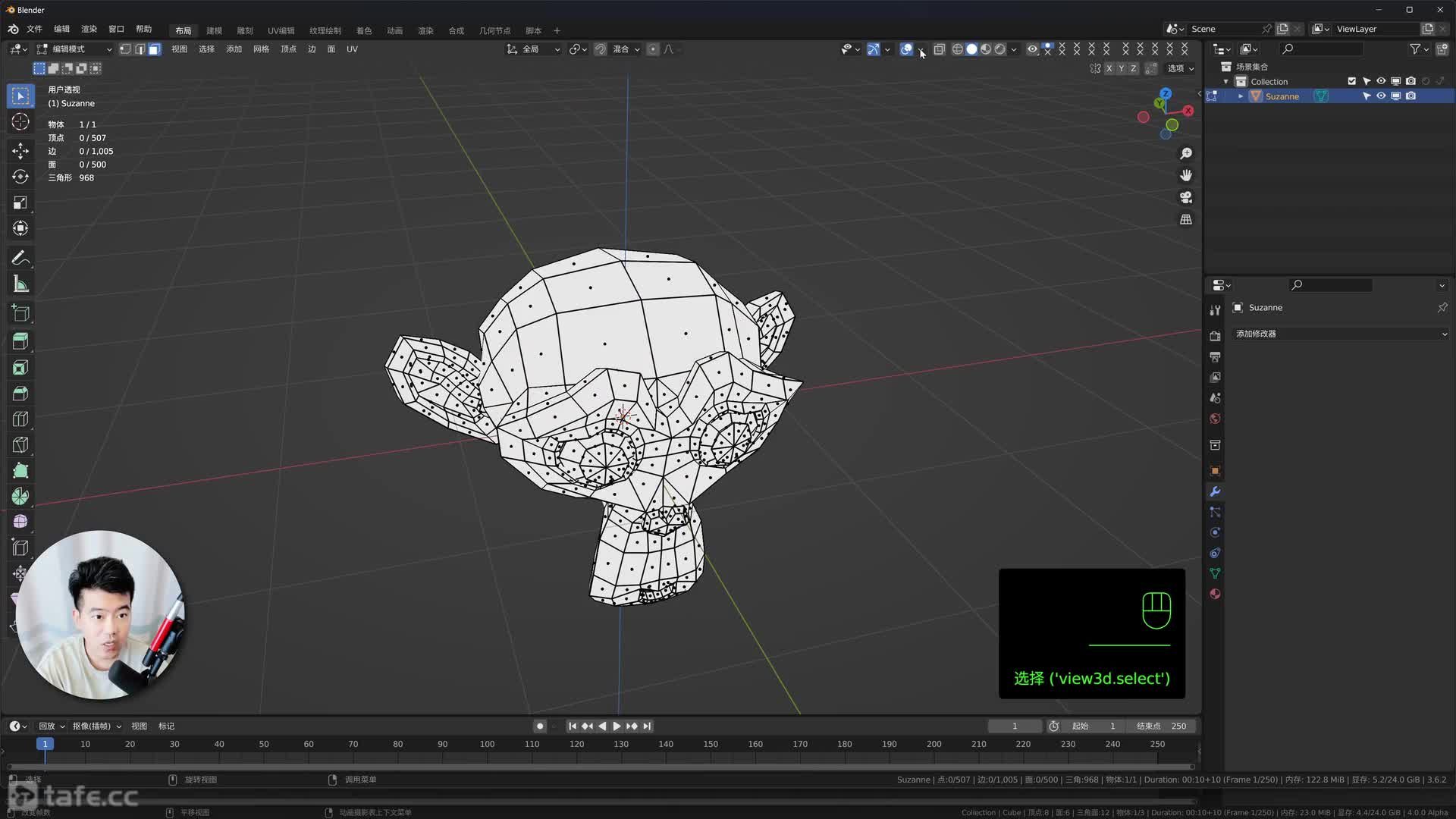Expand Suzanne tree item in outliner
This screenshot has width=1456, height=819.
[x=1241, y=96]
